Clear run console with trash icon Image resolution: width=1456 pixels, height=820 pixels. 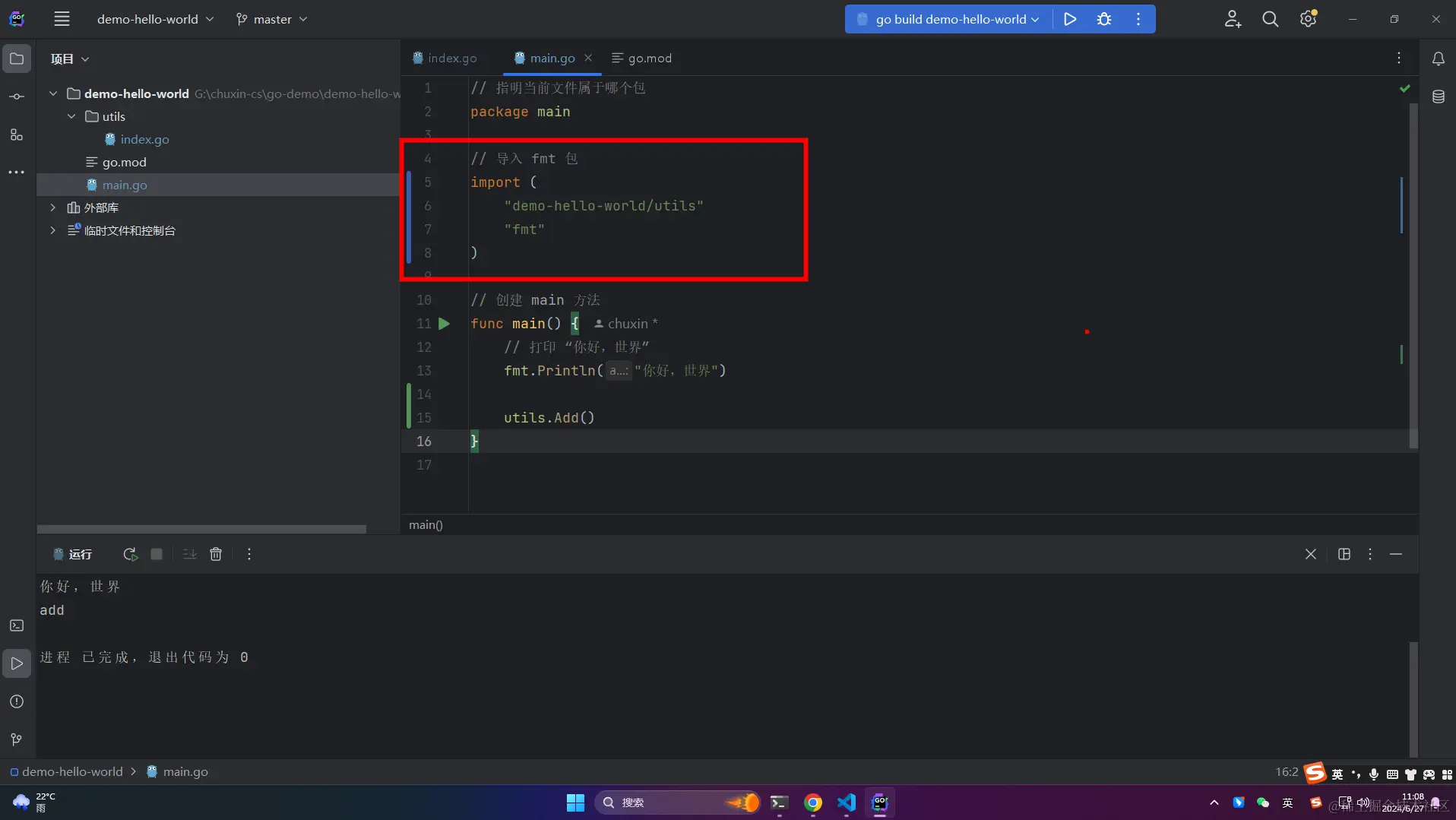click(216, 554)
